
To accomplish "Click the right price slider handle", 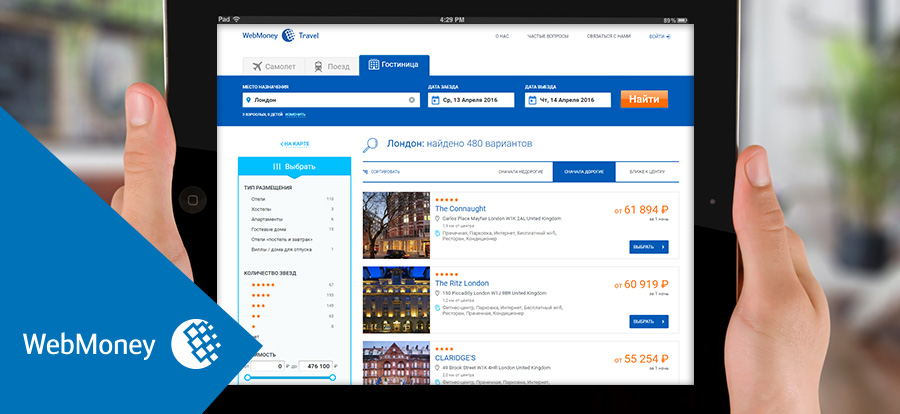I will point(332,377).
